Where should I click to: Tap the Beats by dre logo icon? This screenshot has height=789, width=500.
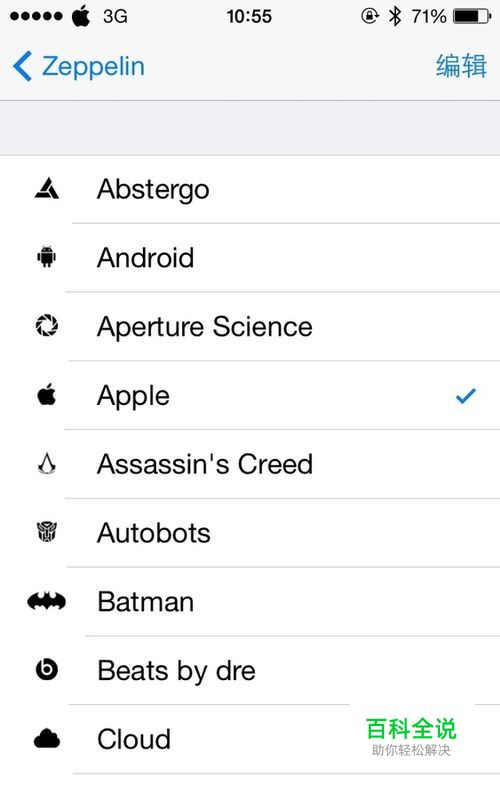[x=47, y=669]
